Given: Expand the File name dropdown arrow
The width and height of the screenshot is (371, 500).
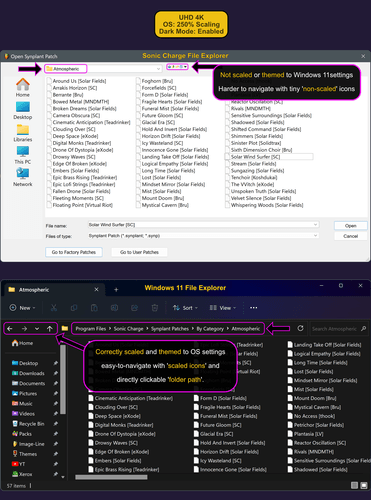Looking at the screenshot, I should point(315,225).
